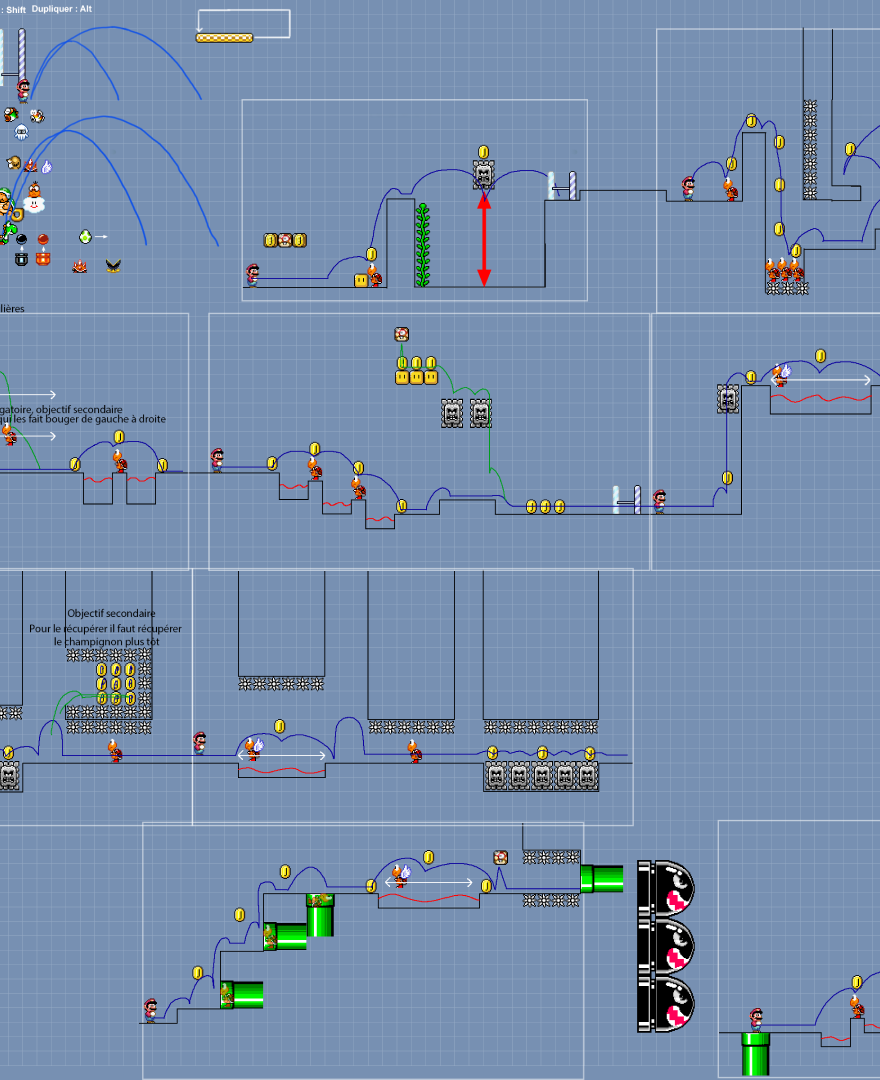
Task: Click the upright Piranha pipe atop the staircase
Action: [x=320, y=915]
